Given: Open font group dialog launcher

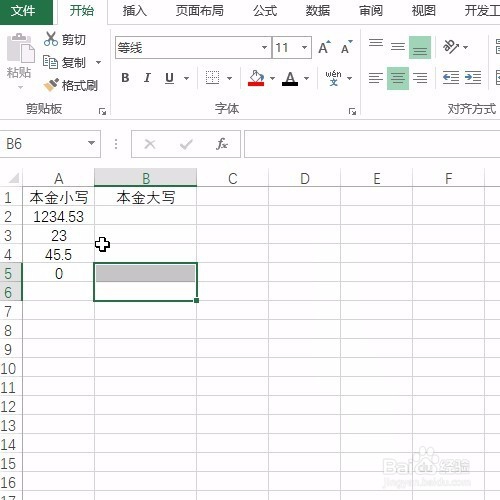Looking at the screenshot, I should click(x=352, y=112).
